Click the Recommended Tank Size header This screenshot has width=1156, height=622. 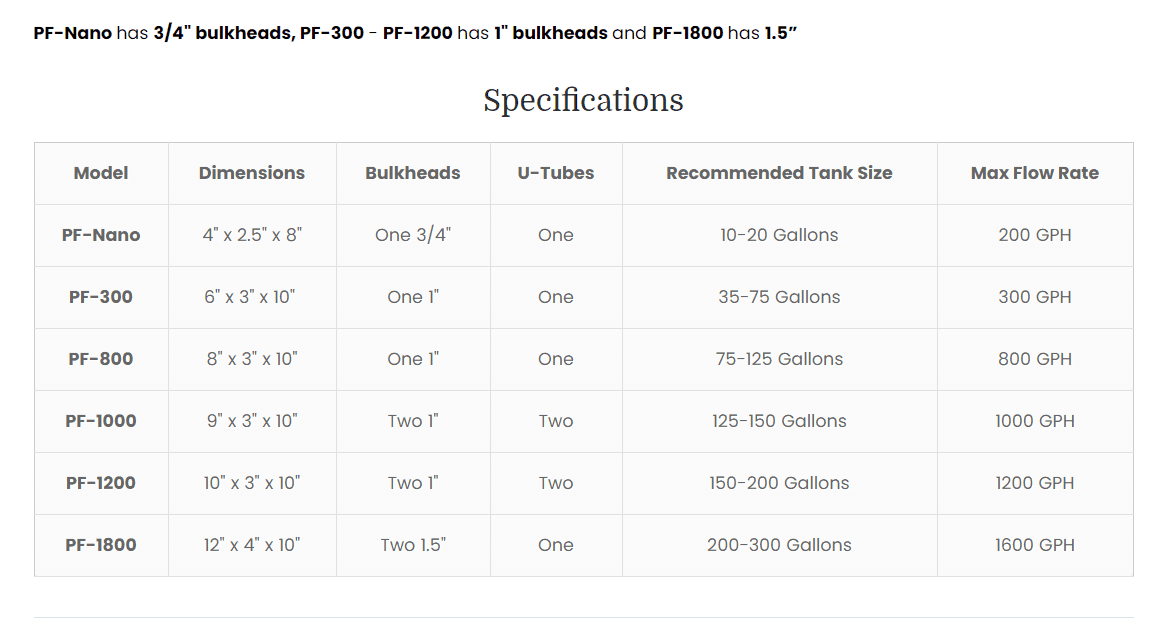[779, 173]
